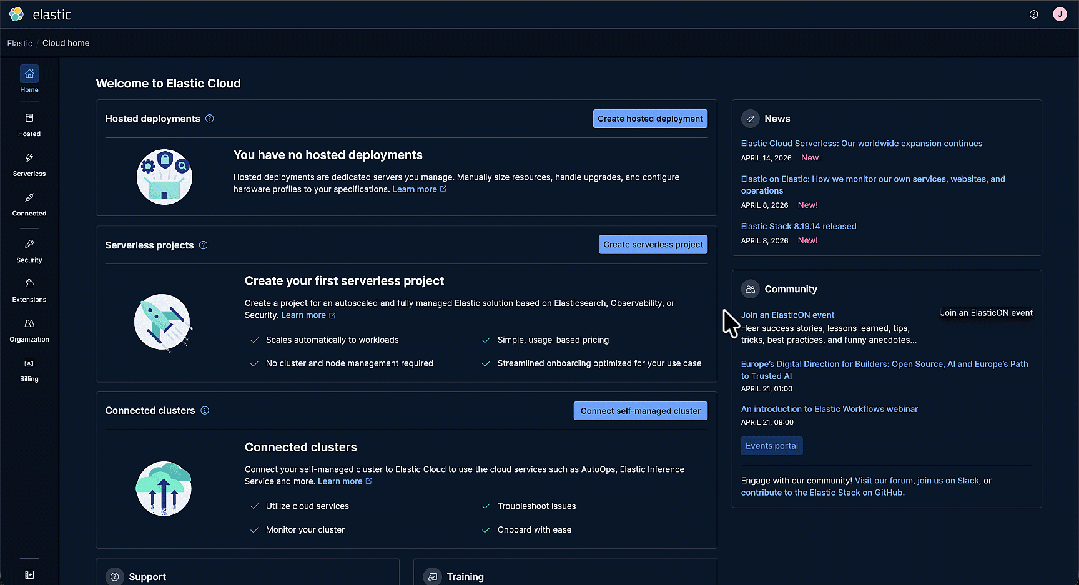
Task: Open Connected section in sidebar
Action: pos(30,204)
